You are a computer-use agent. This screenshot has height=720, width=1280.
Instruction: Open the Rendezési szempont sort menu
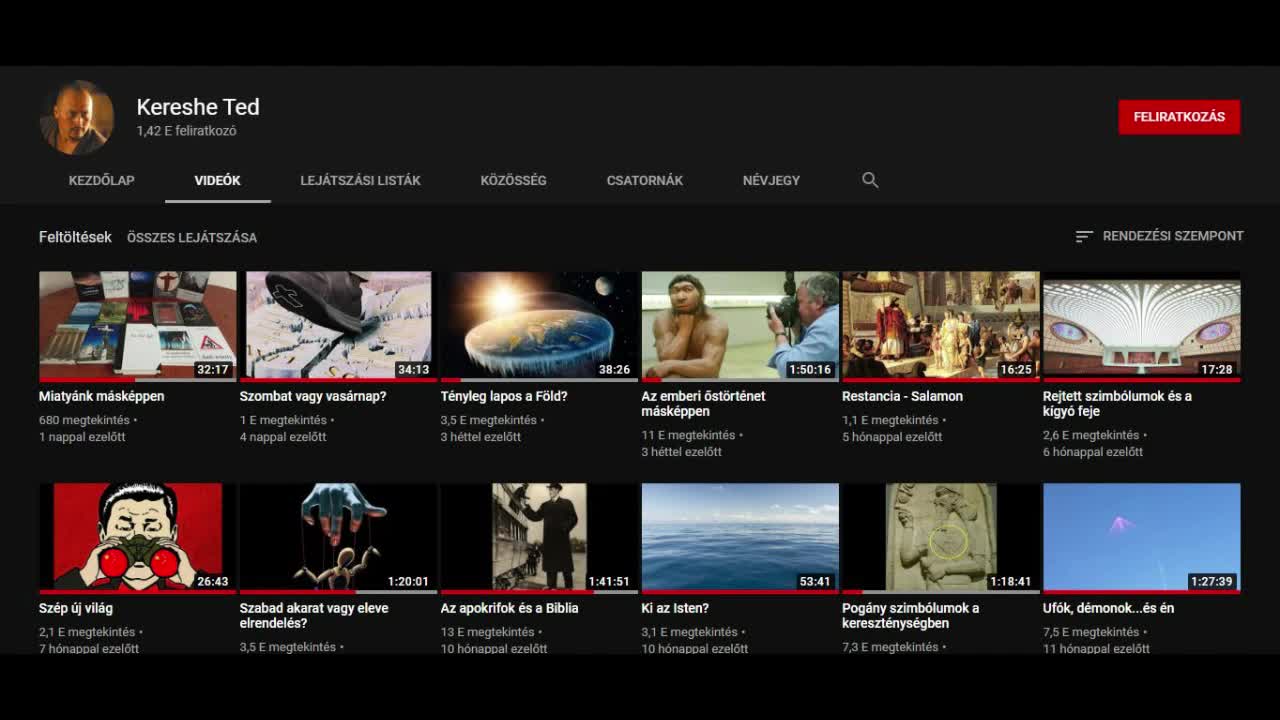(1159, 237)
